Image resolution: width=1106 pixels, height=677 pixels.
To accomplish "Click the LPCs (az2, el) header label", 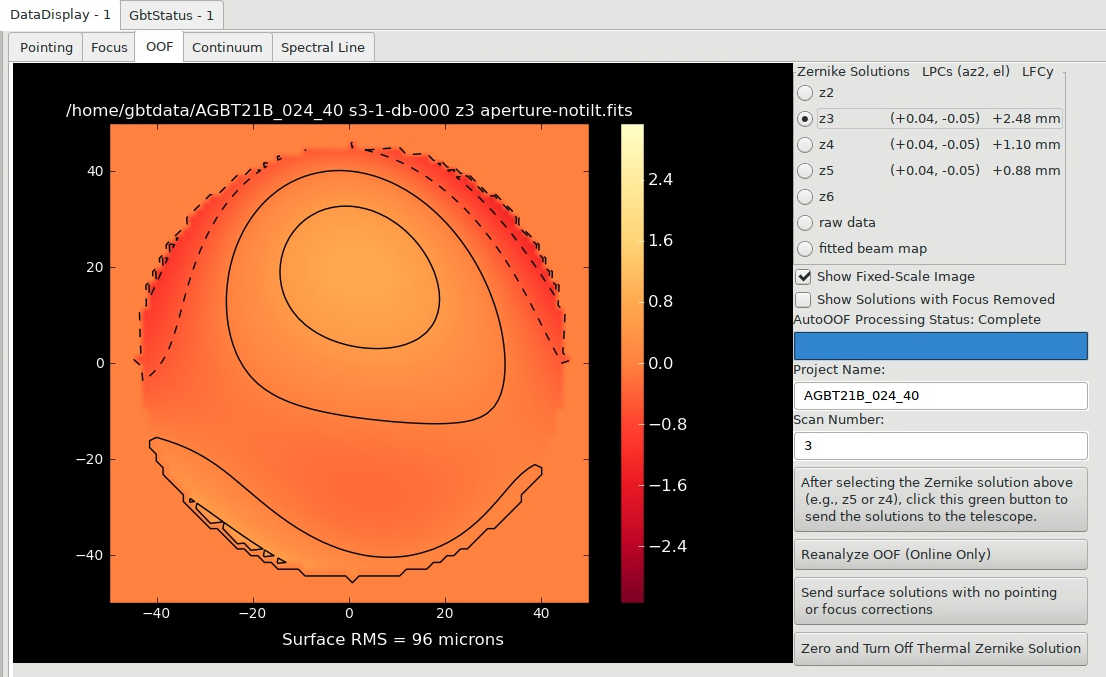I will click(966, 71).
